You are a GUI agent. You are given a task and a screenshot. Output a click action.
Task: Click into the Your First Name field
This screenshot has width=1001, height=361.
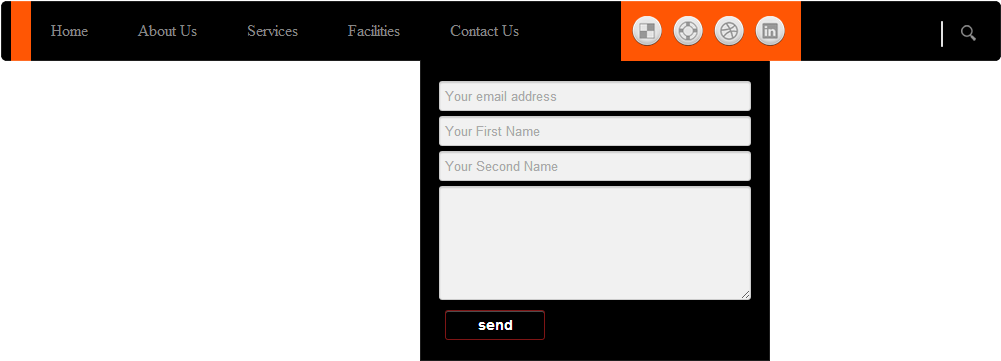point(595,131)
